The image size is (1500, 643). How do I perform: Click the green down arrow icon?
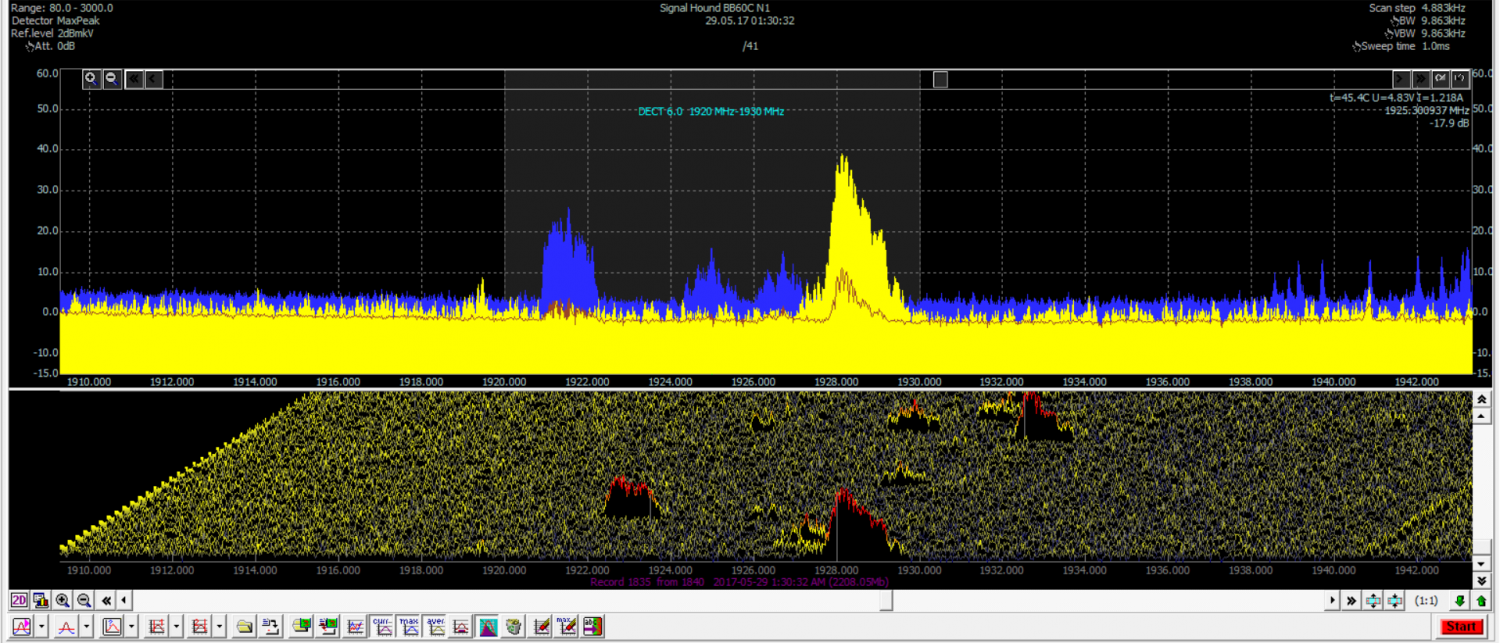tap(1461, 600)
